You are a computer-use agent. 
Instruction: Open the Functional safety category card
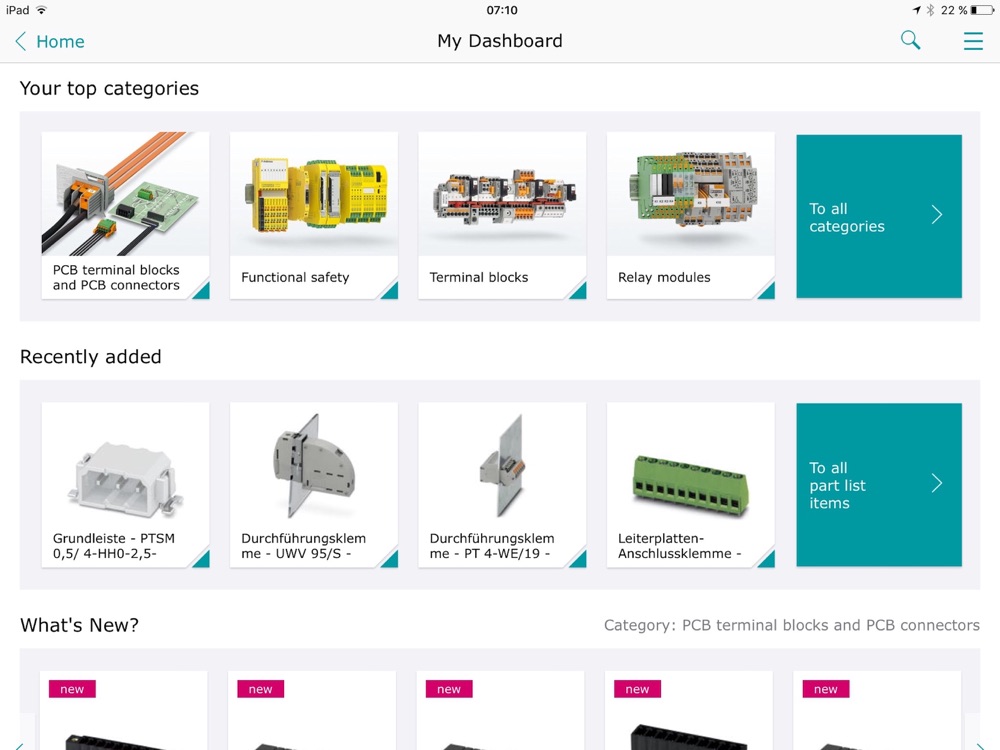[314, 215]
